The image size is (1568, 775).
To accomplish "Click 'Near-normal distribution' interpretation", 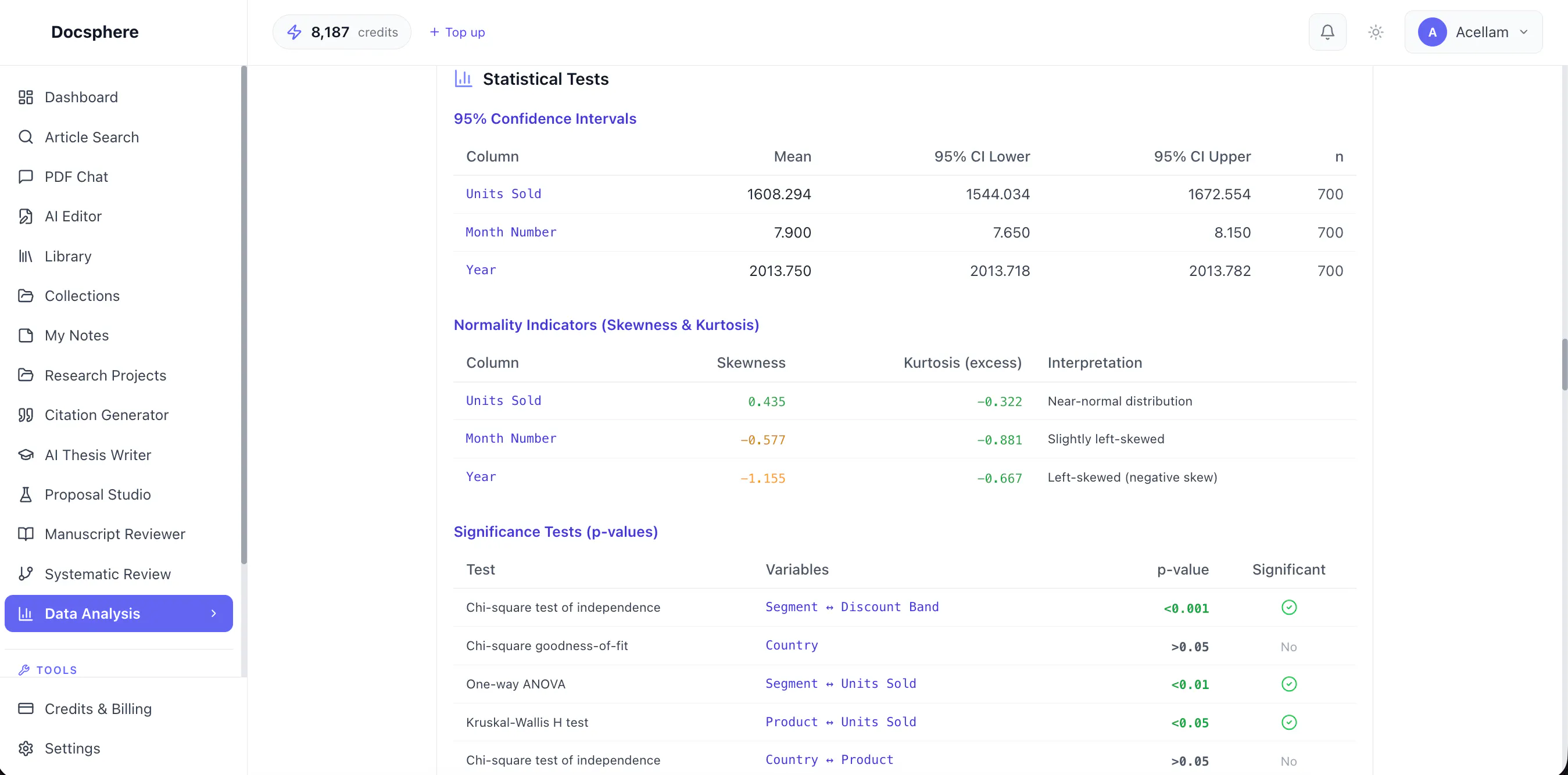I will tap(1119, 401).
